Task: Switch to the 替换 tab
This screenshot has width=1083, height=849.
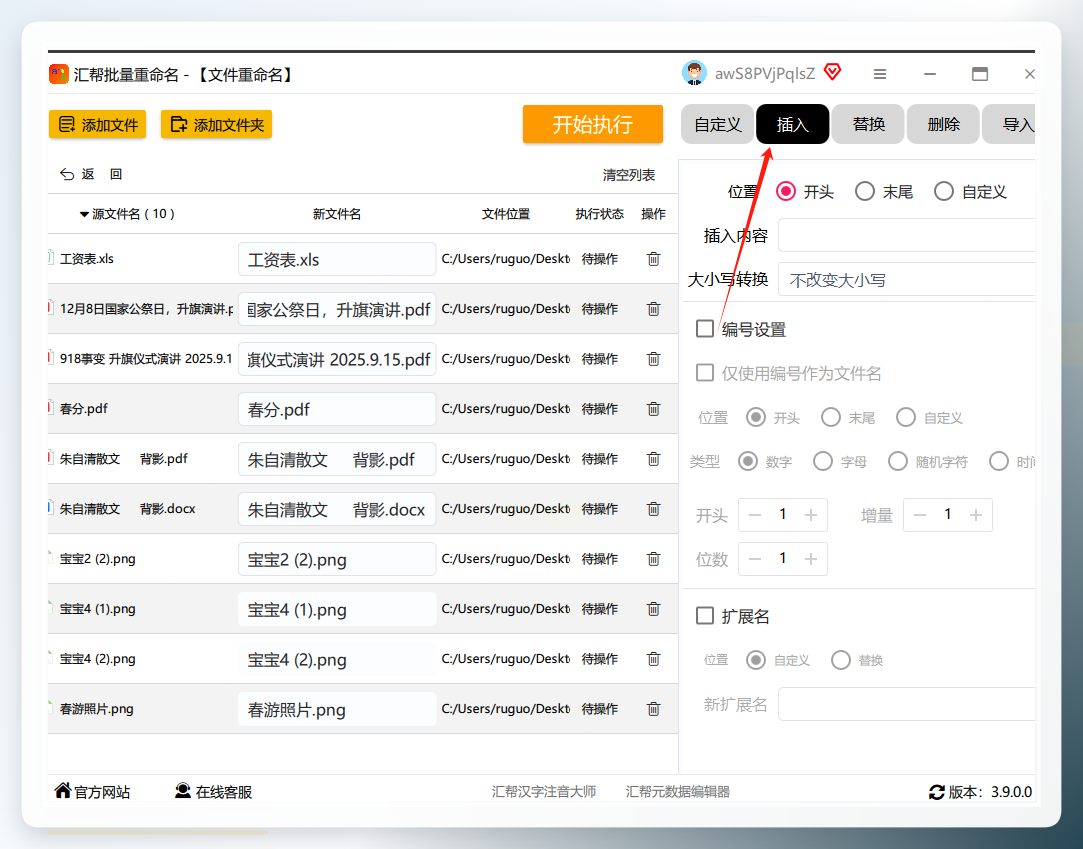Action: (868, 124)
